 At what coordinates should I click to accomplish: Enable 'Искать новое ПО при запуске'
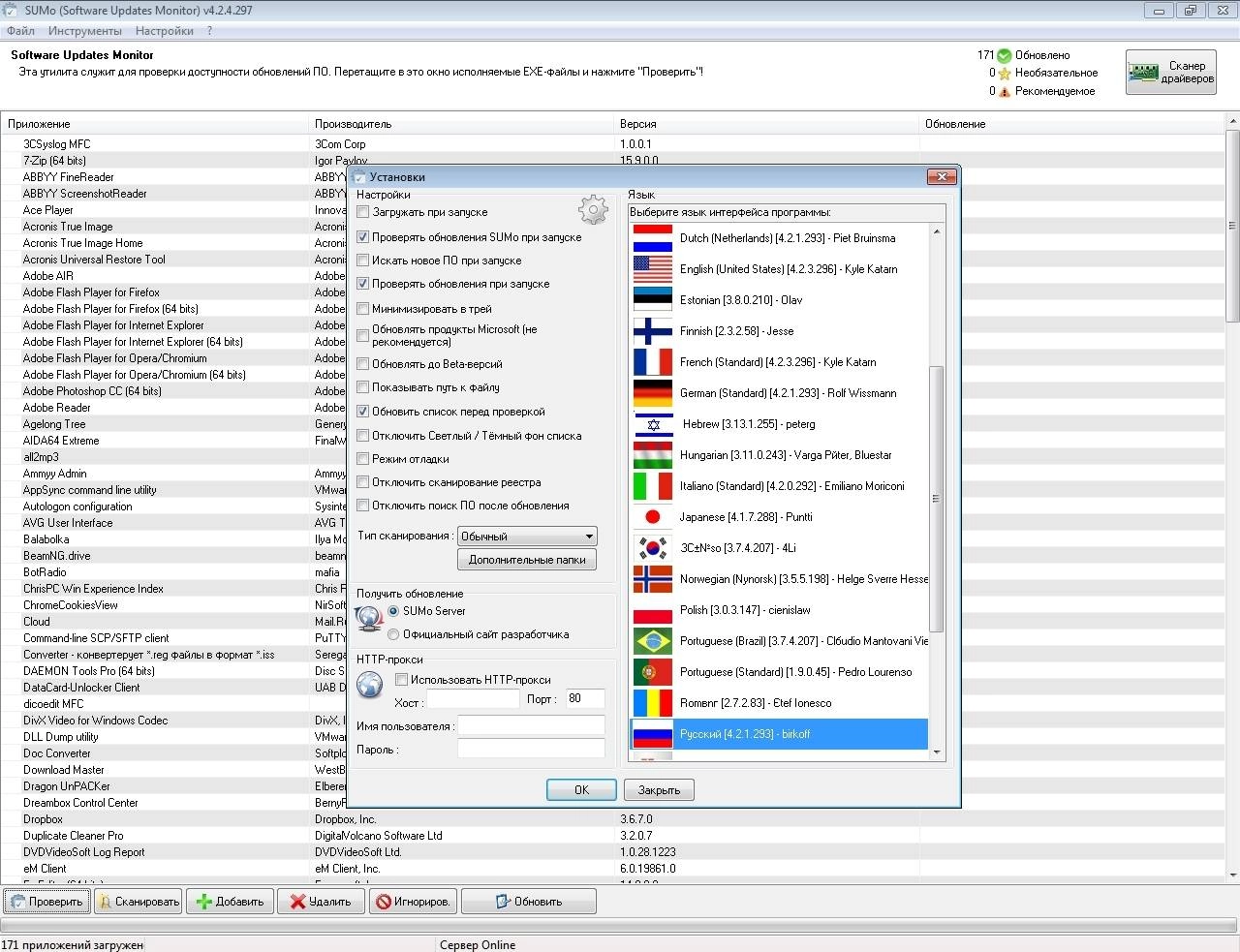click(363, 260)
